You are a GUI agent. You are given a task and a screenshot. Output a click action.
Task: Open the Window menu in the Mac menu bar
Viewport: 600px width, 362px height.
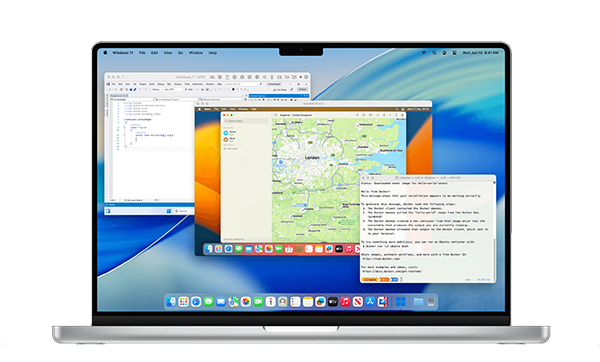[196, 53]
